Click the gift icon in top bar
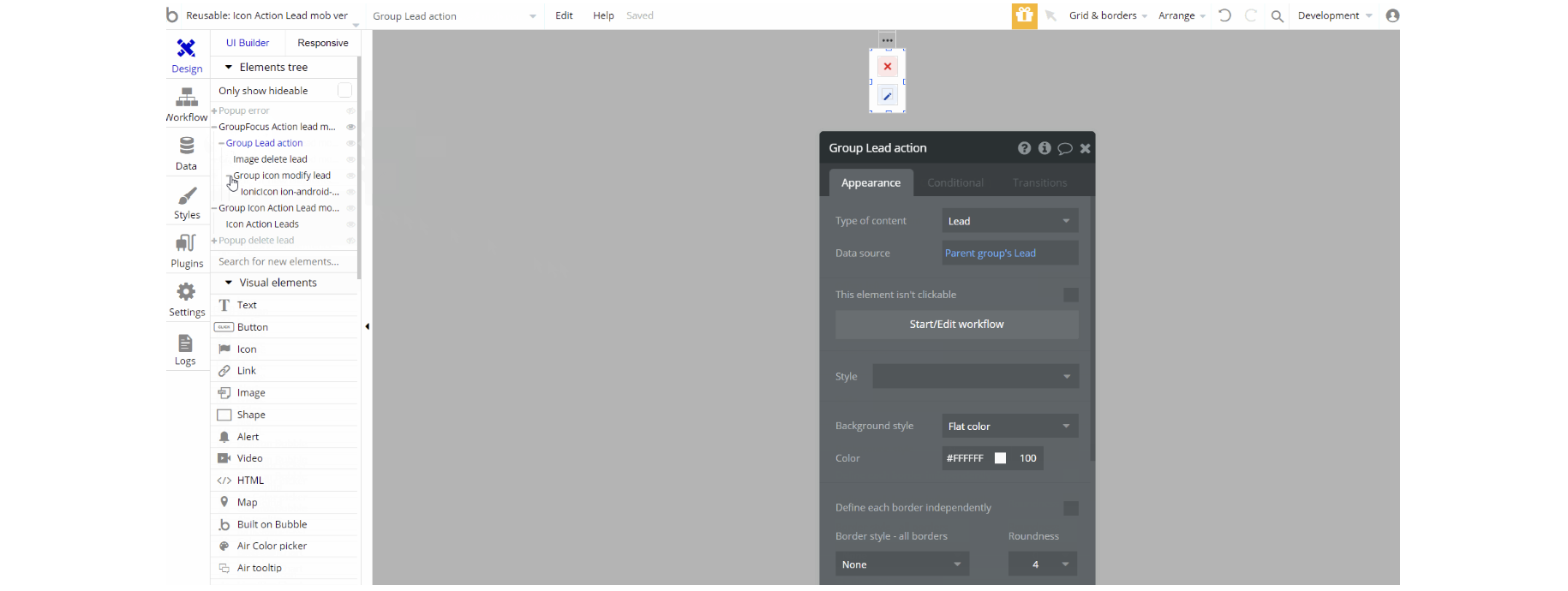 [1024, 15]
